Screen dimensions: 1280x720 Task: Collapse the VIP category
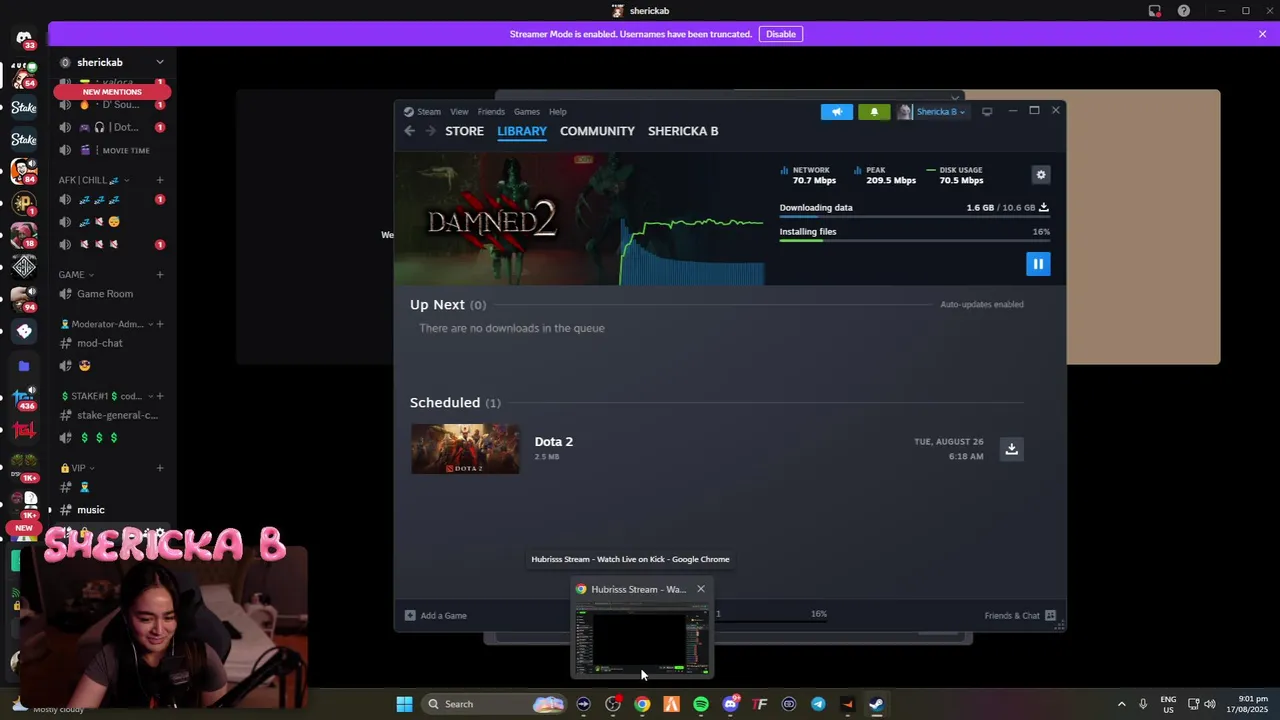pos(75,468)
